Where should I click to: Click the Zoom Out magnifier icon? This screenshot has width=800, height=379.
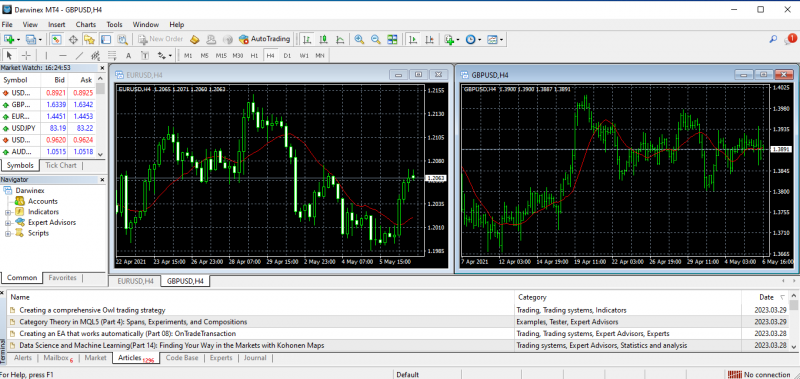(376, 39)
